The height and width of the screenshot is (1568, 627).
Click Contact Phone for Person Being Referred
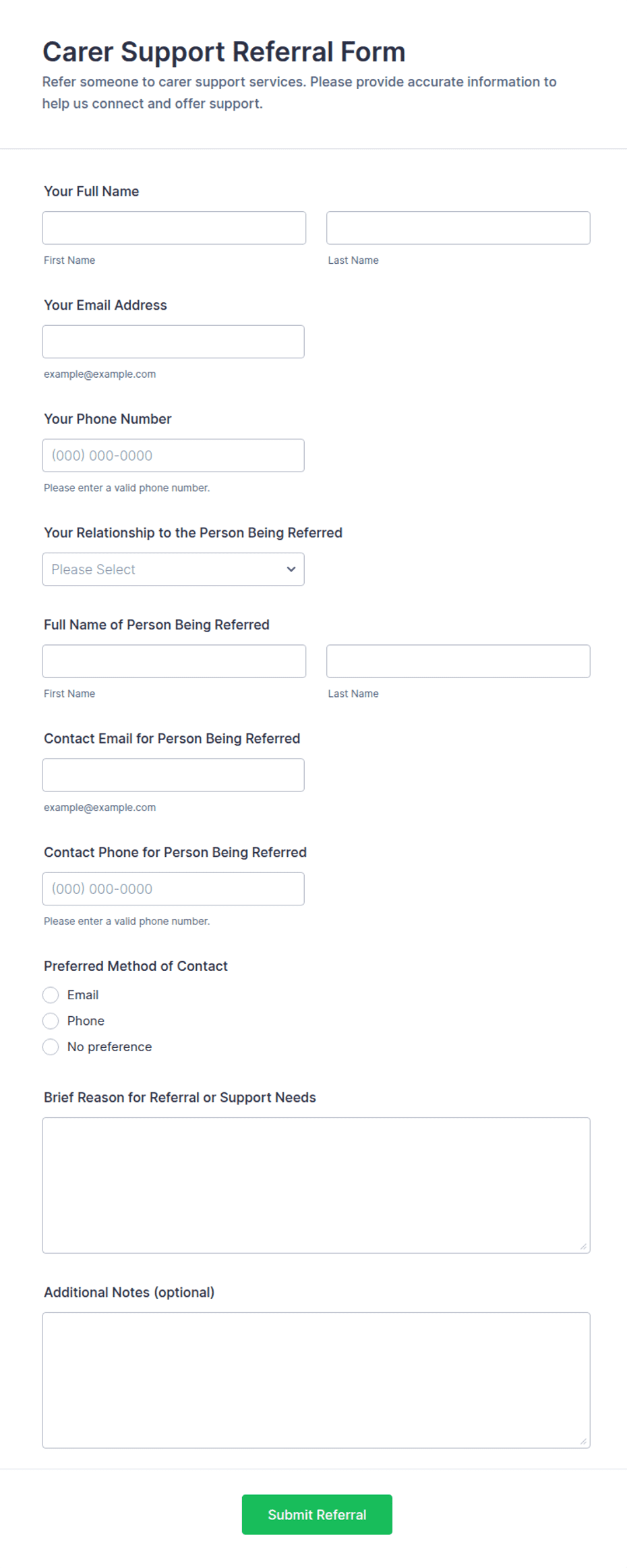[x=173, y=889]
